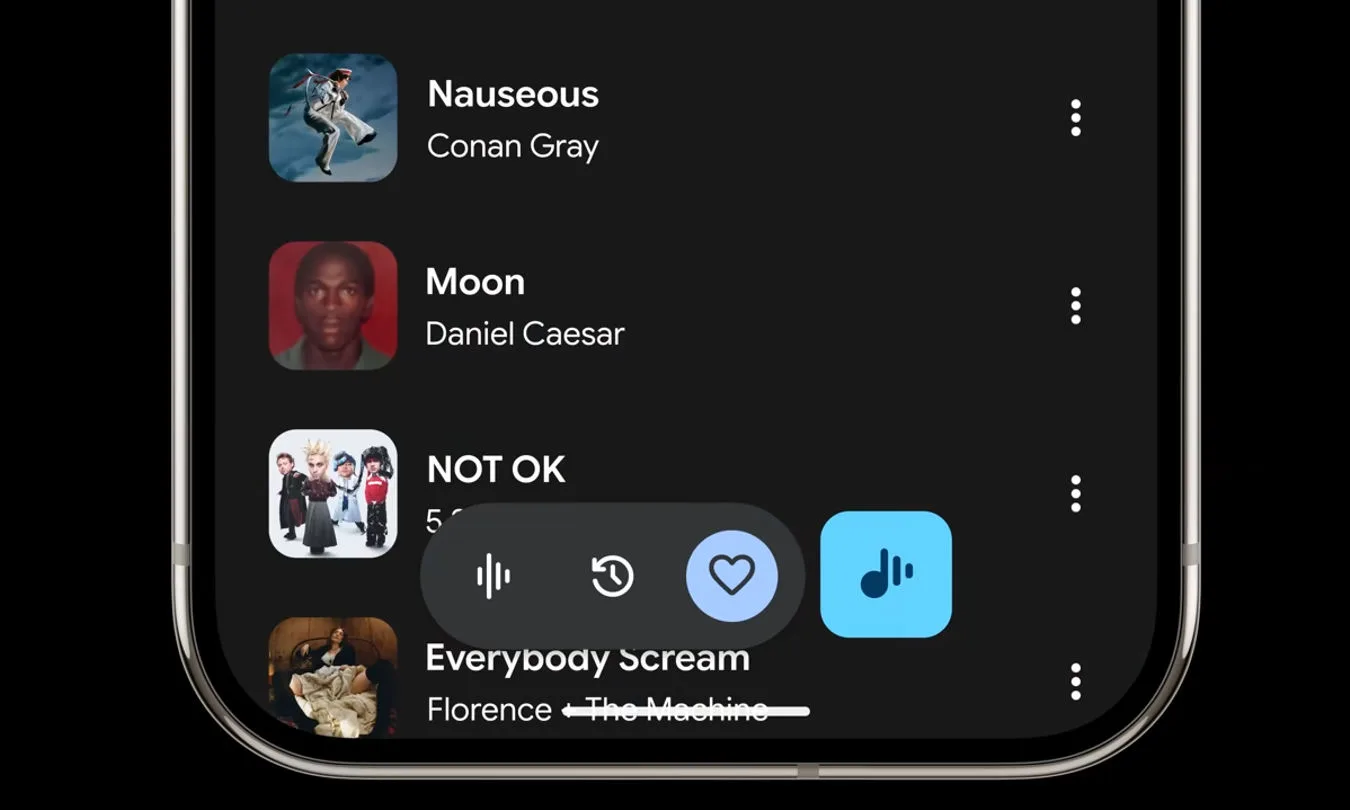Tap the artist name Conan Gray
The height and width of the screenshot is (810, 1350).
[513, 147]
